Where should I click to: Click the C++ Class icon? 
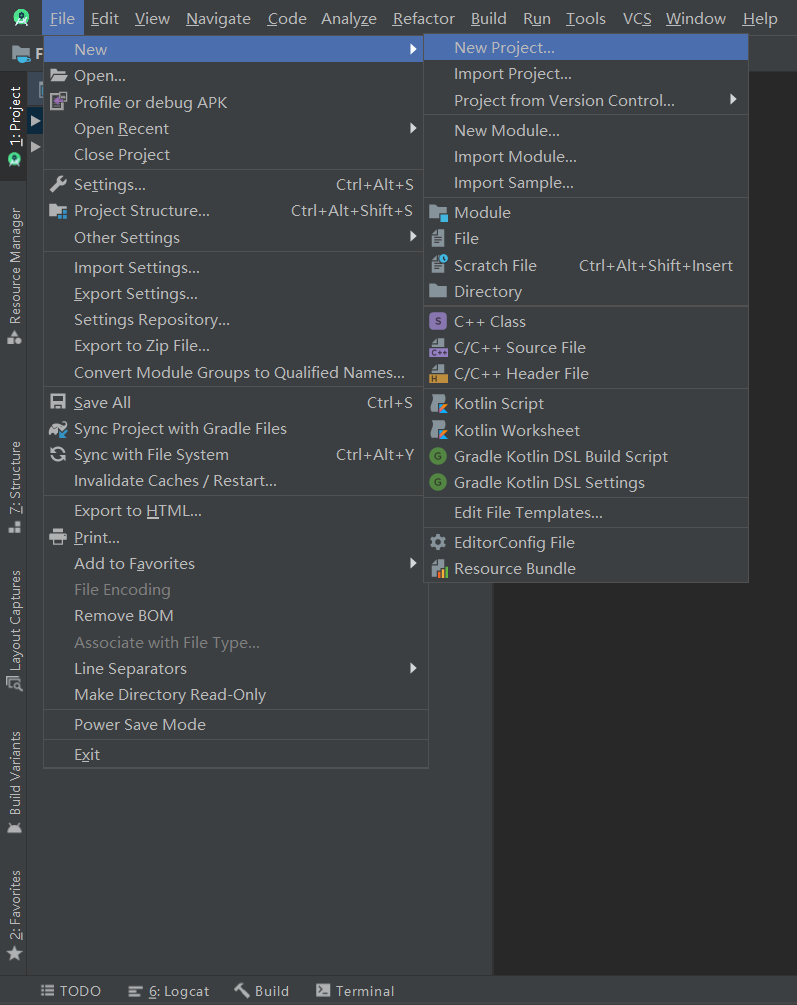(438, 321)
